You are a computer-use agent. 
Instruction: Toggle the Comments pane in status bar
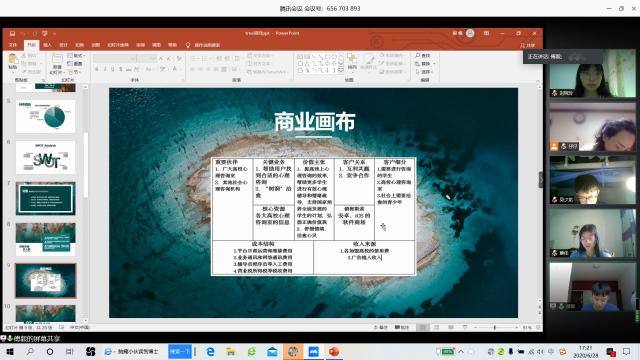(x=402, y=327)
